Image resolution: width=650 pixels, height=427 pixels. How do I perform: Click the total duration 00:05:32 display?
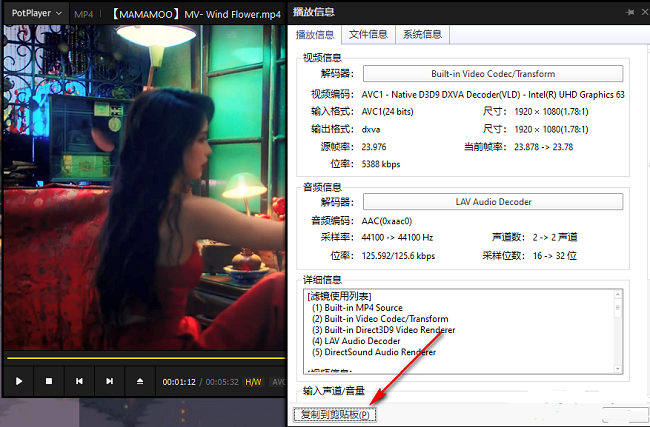click(x=222, y=382)
